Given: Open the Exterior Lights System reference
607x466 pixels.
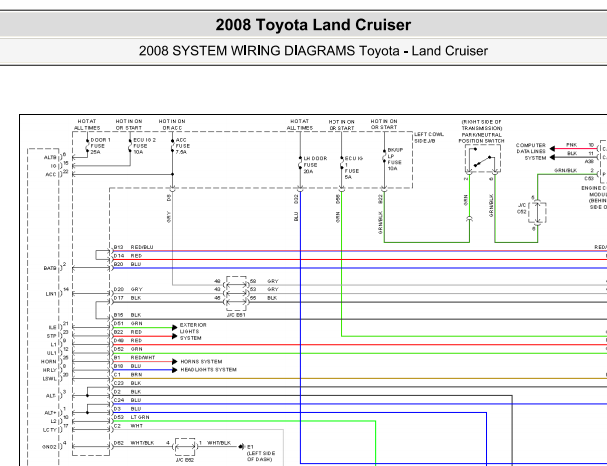Looking at the screenshot, I should 196,331.
